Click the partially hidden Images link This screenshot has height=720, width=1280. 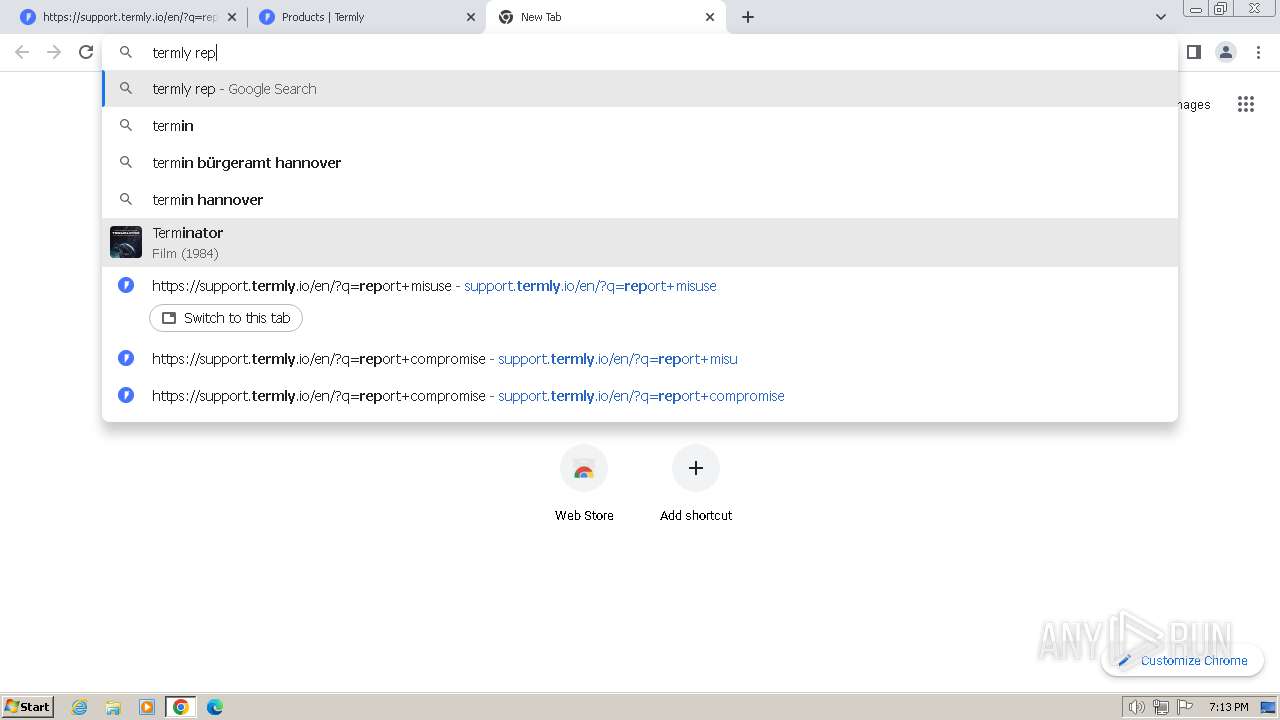[x=1195, y=104]
